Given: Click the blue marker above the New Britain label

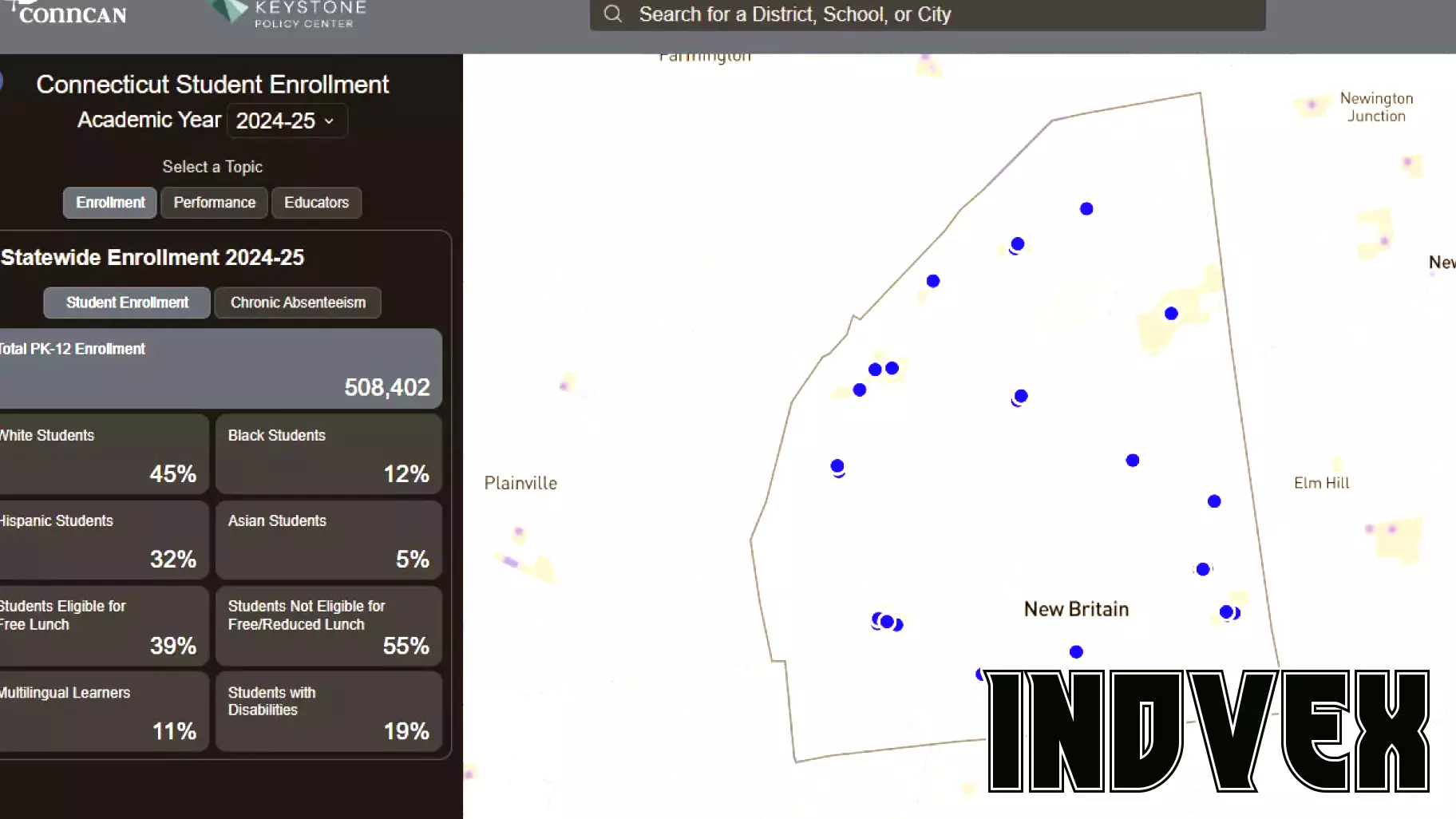Looking at the screenshot, I should coord(1132,460).
